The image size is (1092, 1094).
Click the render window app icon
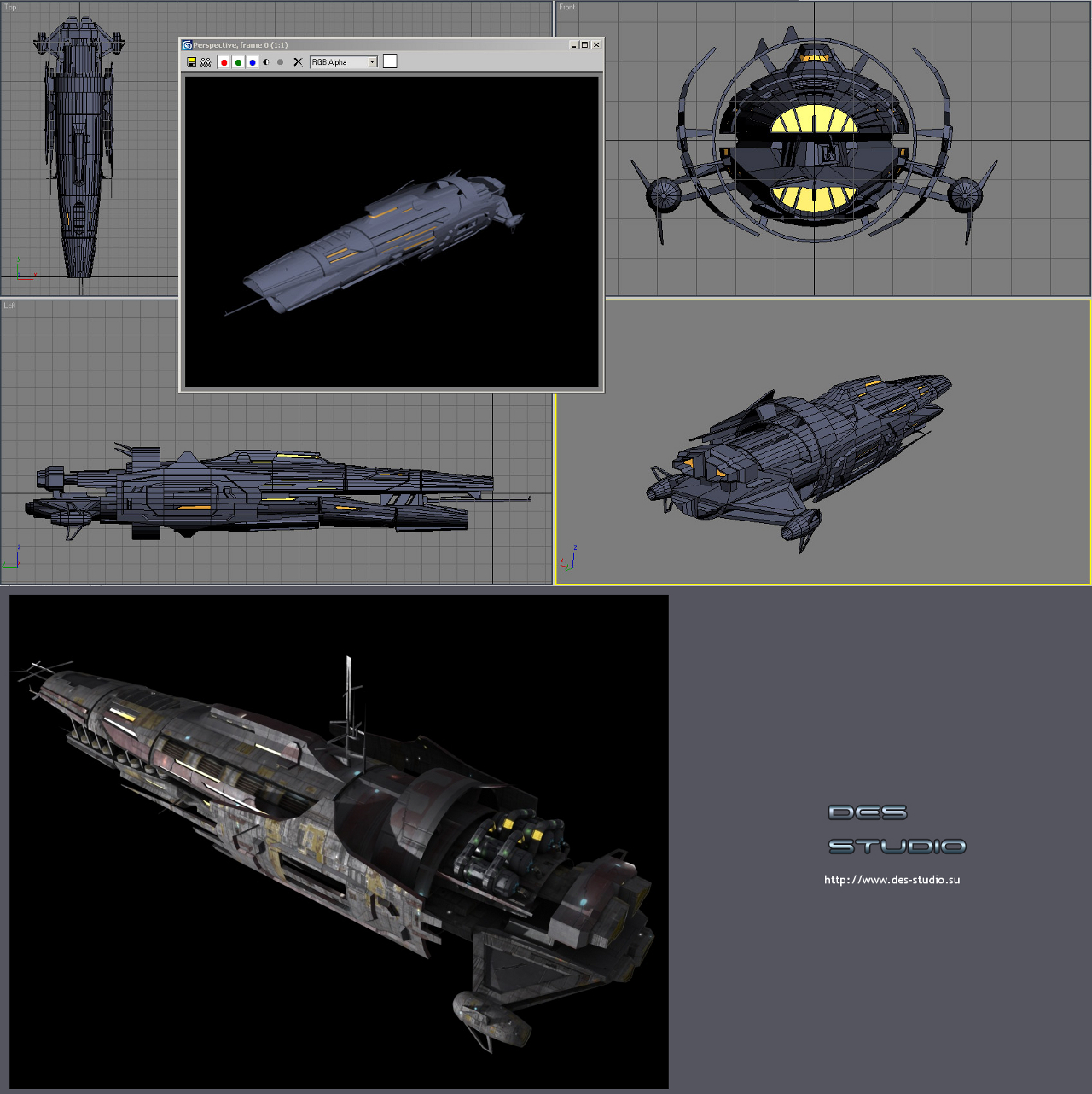coord(187,45)
